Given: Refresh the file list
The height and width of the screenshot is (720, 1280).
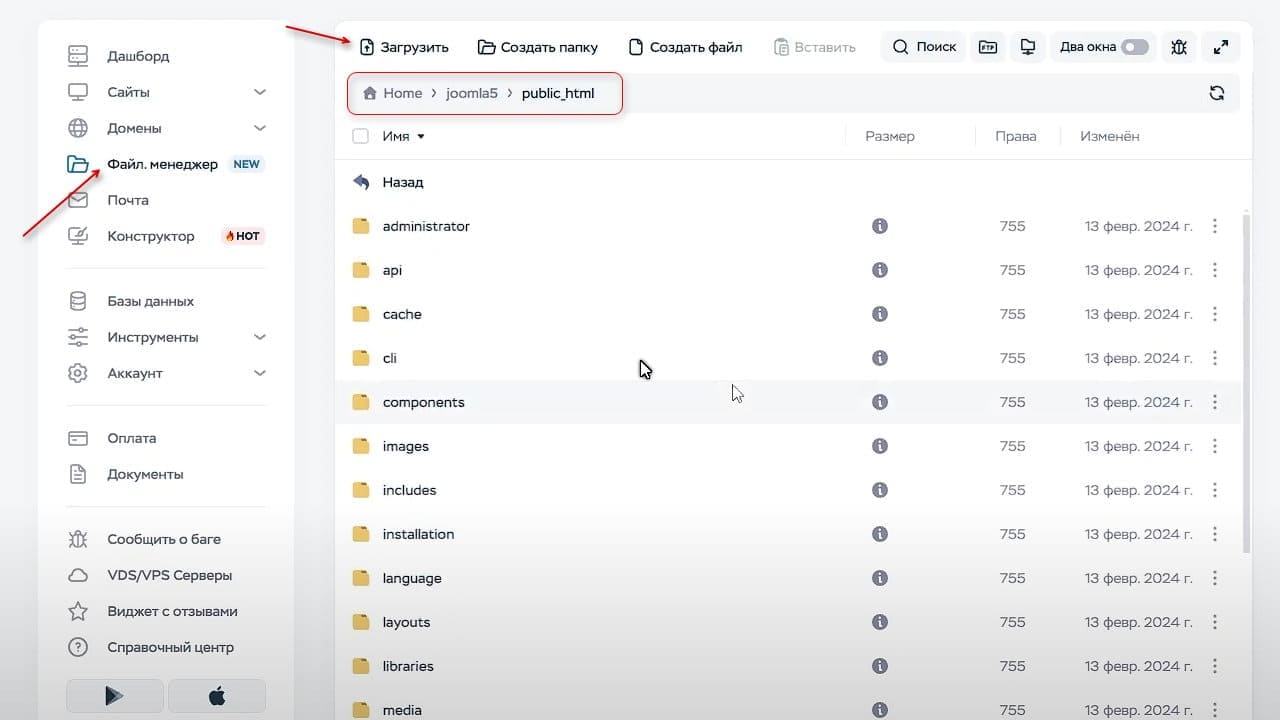Looking at the screenshot, I should pyautogui.click(x=1217, y=93).
